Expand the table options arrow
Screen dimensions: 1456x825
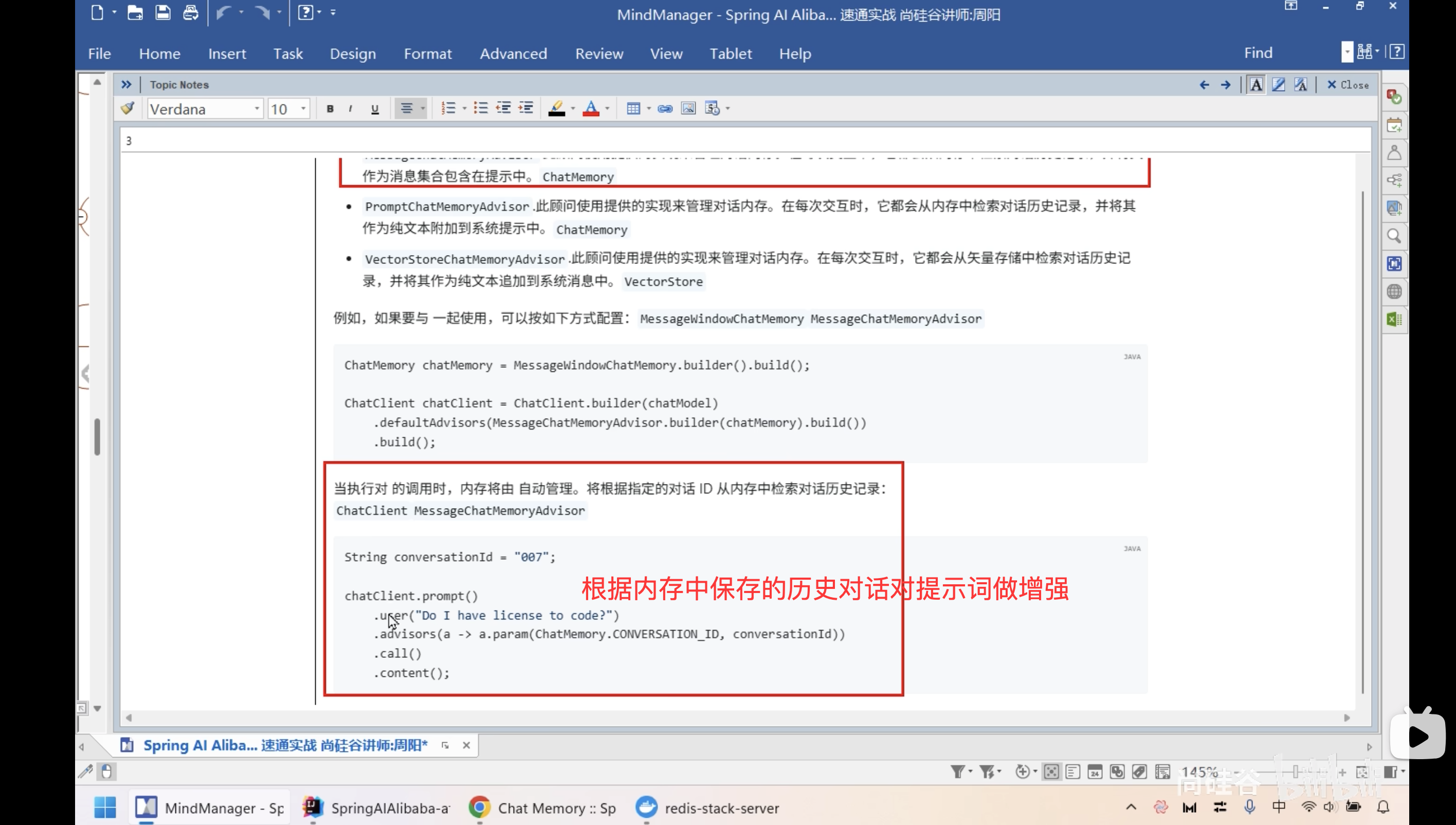[x=648, y=109]
